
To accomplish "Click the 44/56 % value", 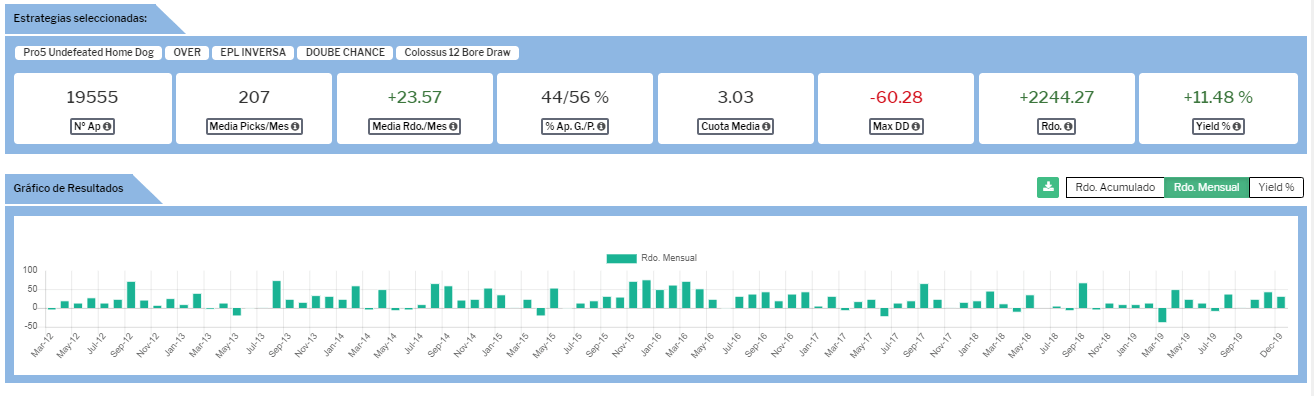I will [574, 97].
